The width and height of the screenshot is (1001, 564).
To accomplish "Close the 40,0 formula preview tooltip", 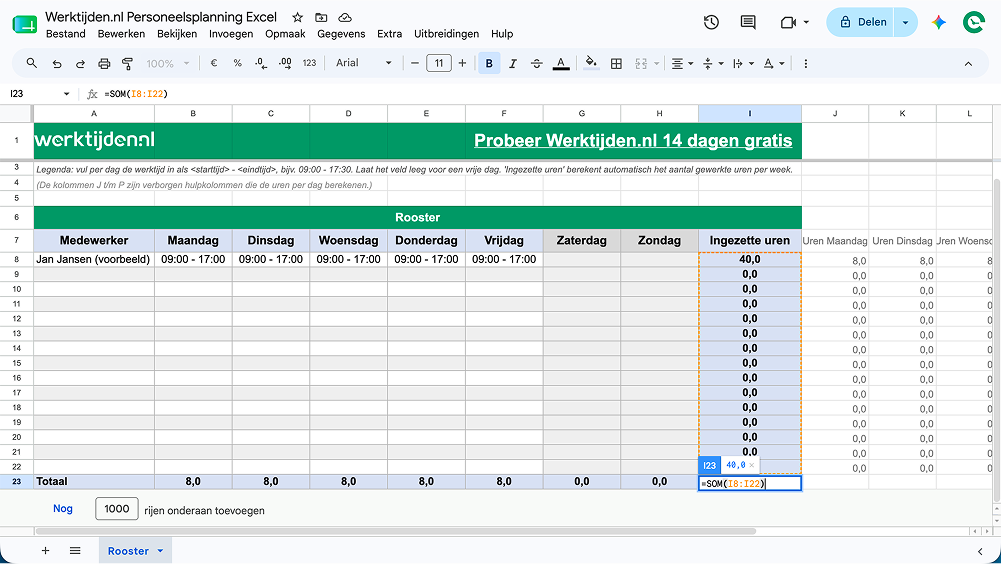I will (x=751, y=465).
